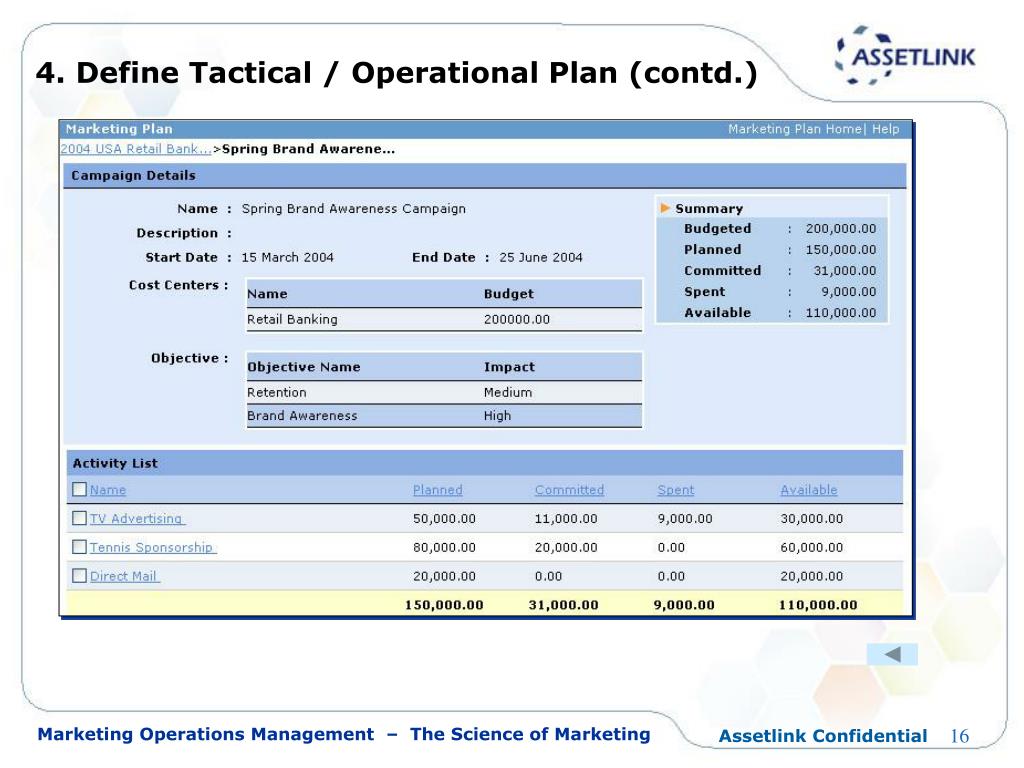Click the 200000.00 budget value
This screenshot has width=1024, height=768.
(x=517, y=319)
